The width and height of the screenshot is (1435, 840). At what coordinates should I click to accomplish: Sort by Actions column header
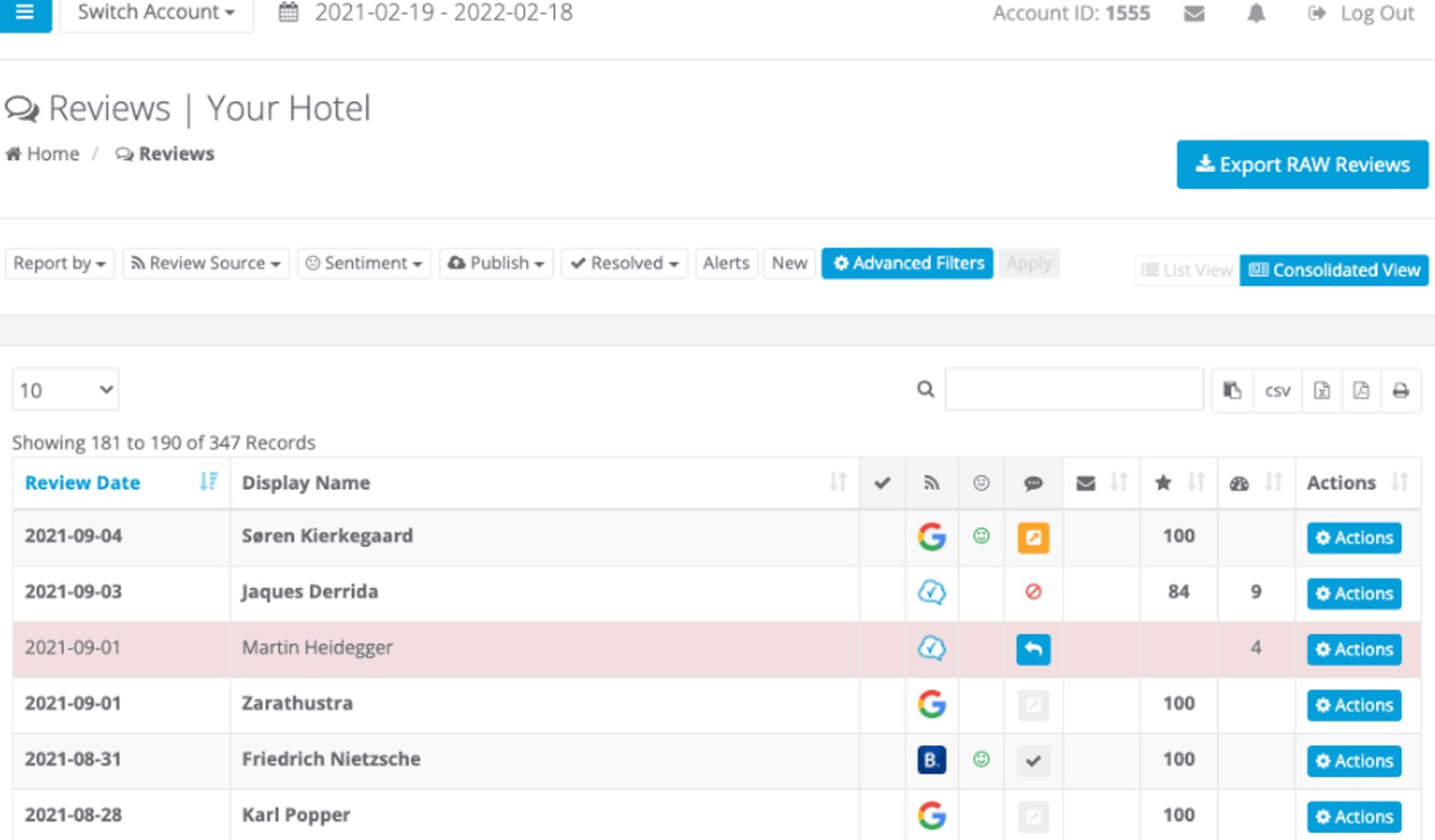pyautogui.click(x=1358, y=483)
